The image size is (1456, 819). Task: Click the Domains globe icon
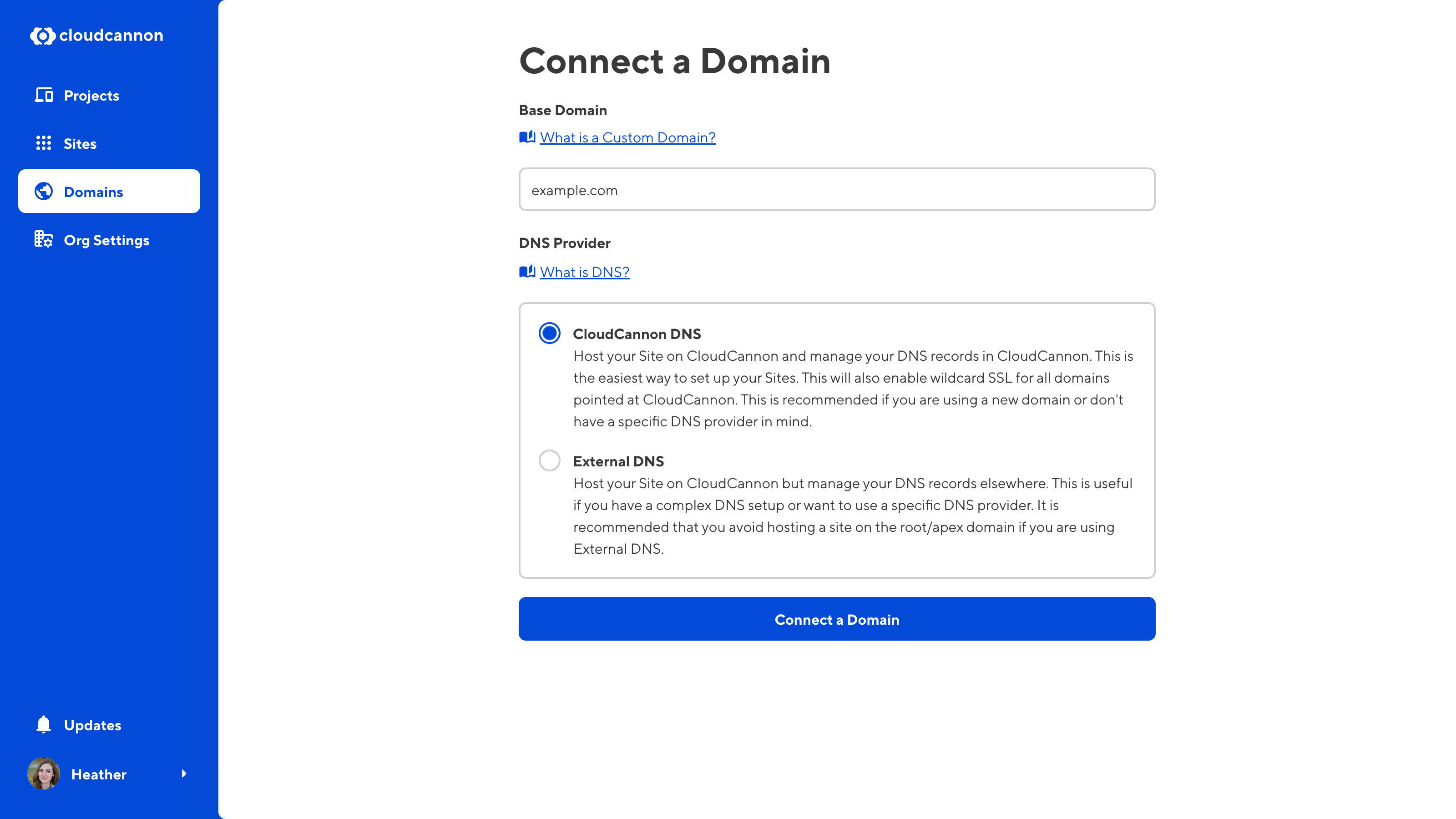(44, 192)
